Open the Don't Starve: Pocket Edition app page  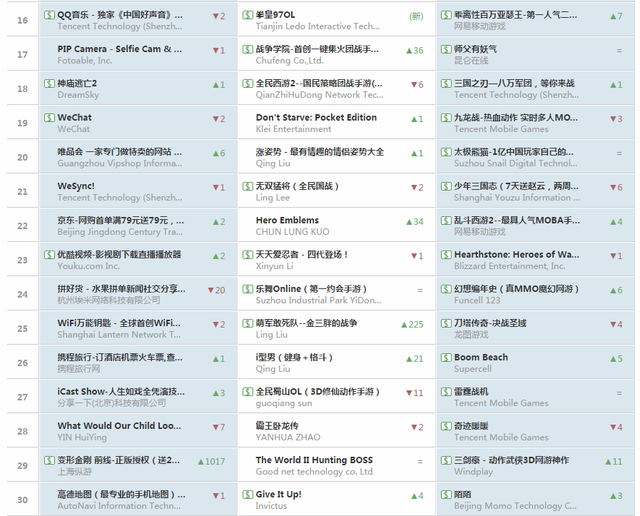[x=316, y=117]
